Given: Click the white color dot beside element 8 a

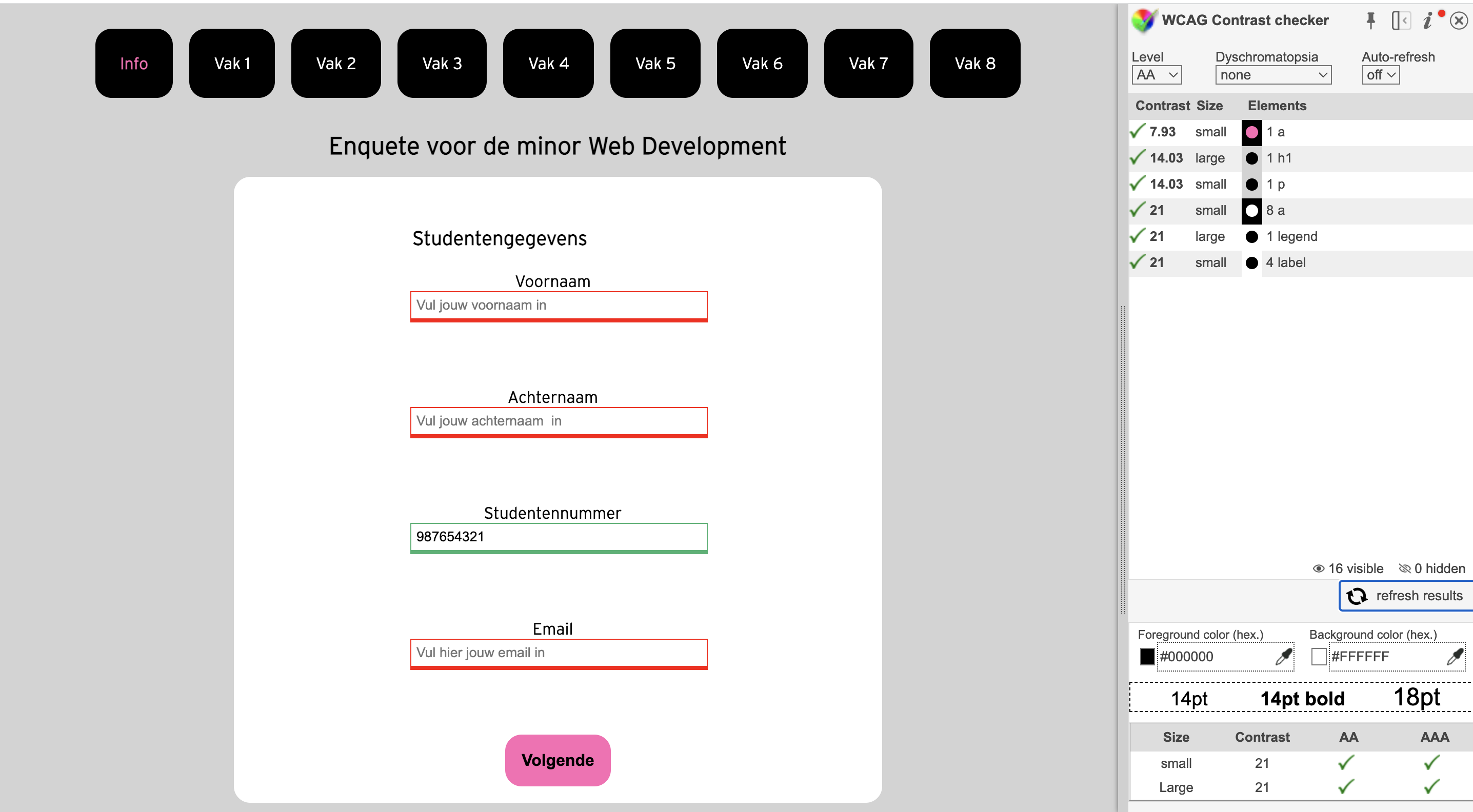Looking at the screenshot, I should click(x=1252, y=210).
